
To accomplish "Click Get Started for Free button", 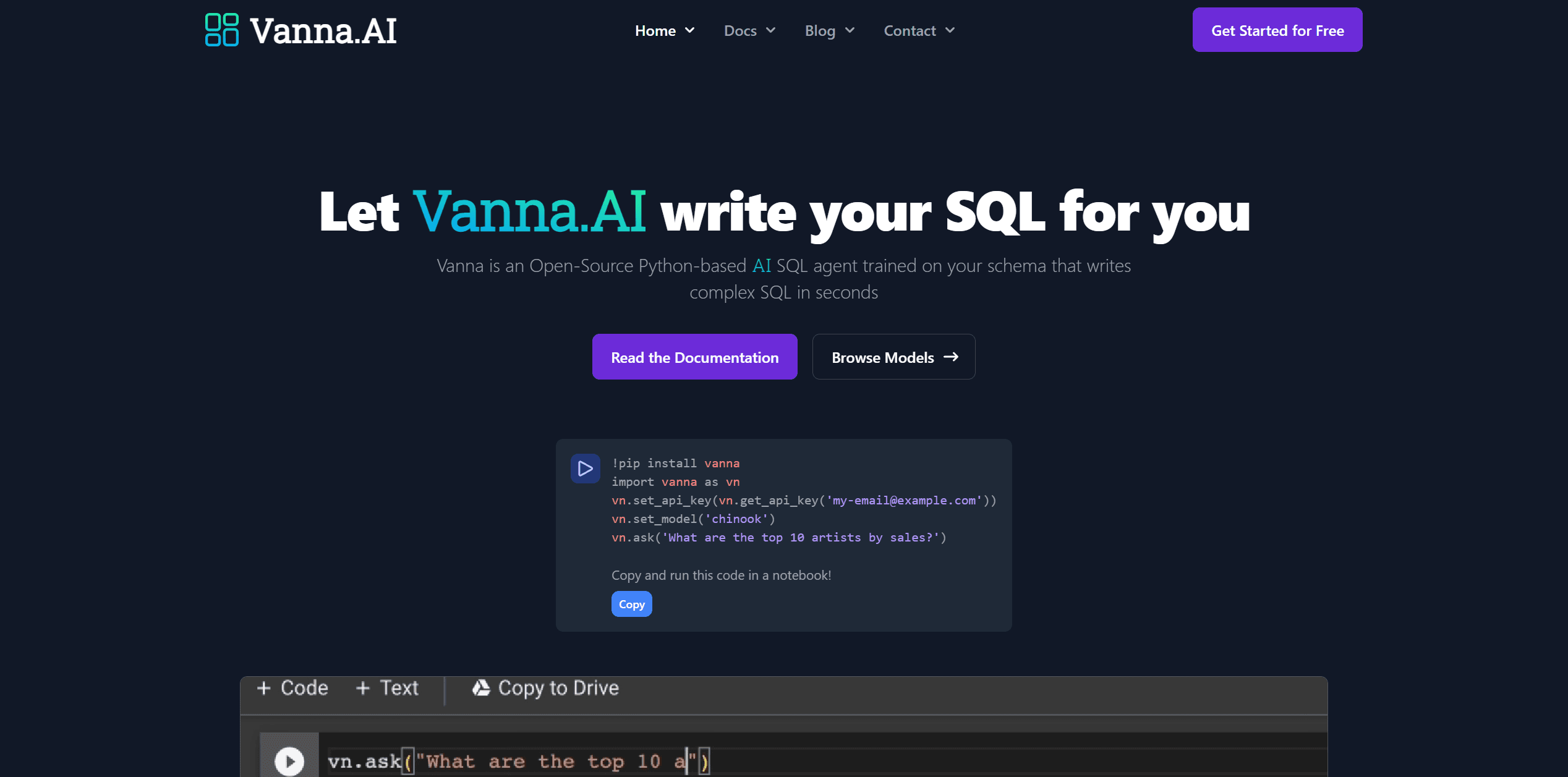I will [1277, 30].
